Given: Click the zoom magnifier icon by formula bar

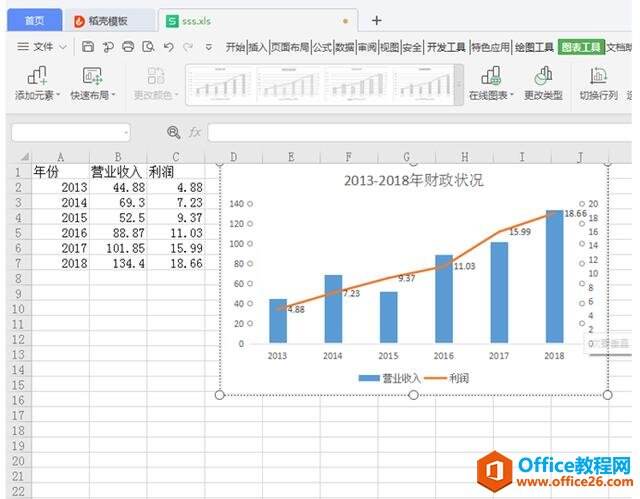Looking at the screenshot, I should (x=173, y=132).
